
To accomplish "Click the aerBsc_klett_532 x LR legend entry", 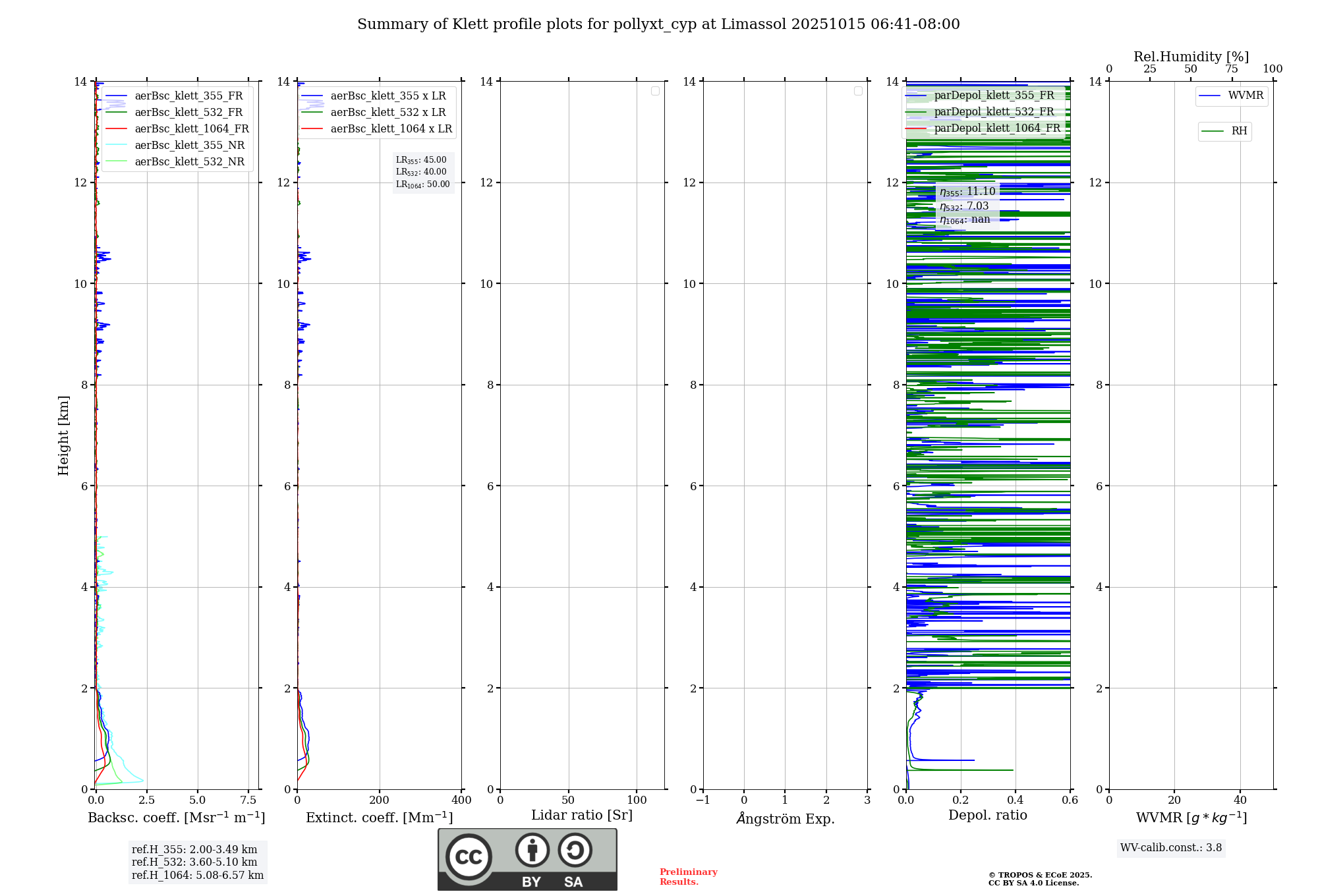I will coord(387,113).
